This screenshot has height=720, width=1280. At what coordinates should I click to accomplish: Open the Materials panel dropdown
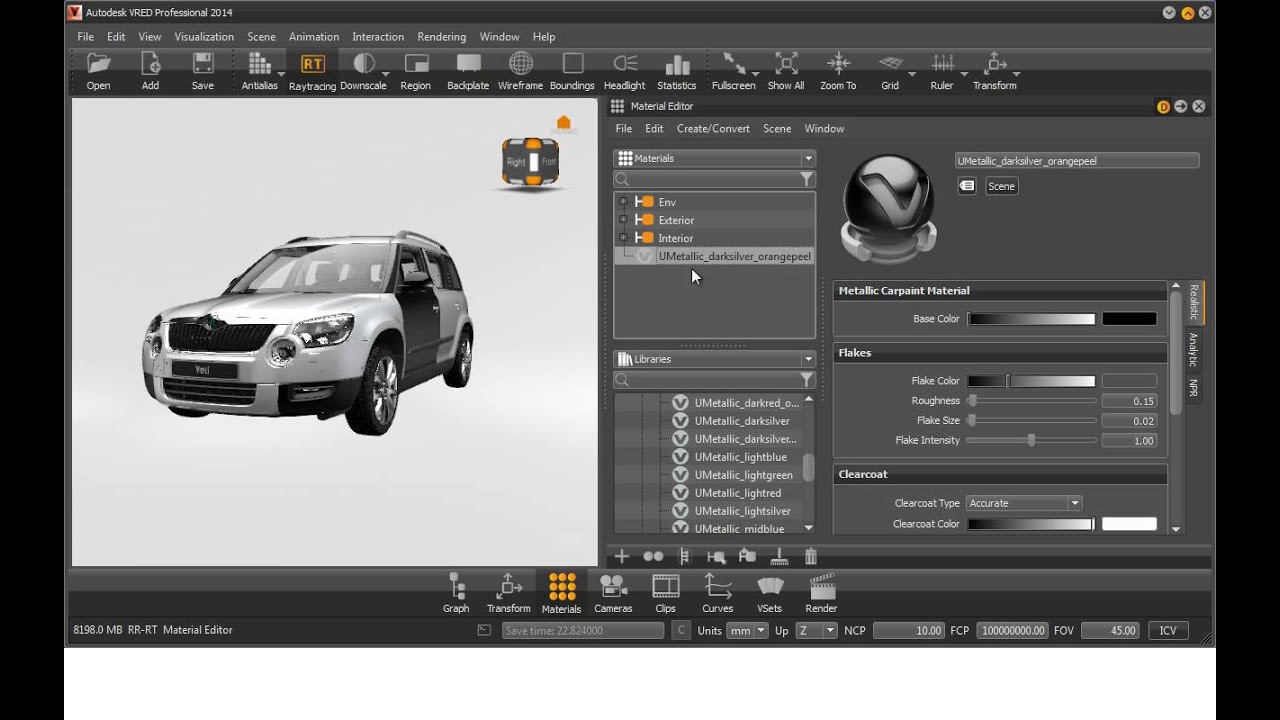pos(808,158)
